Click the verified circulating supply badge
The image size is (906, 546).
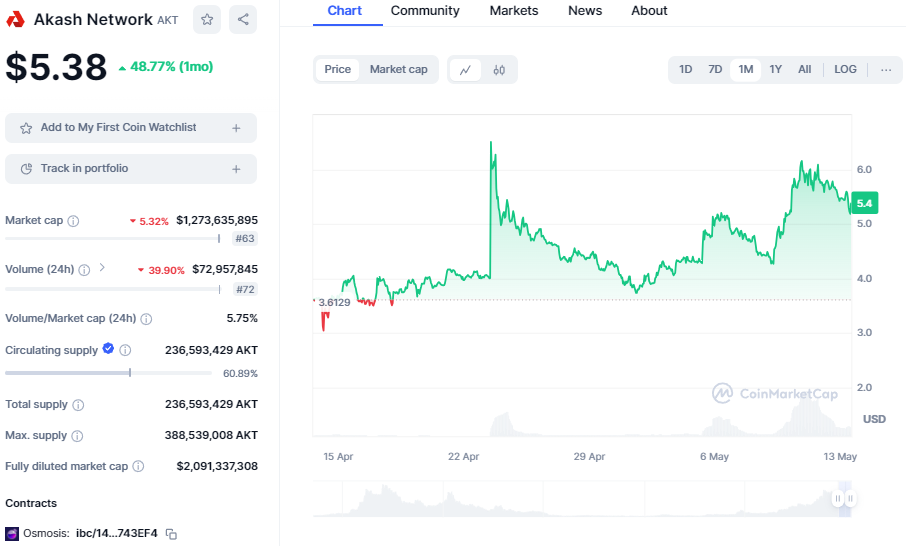tap(108, 348)
